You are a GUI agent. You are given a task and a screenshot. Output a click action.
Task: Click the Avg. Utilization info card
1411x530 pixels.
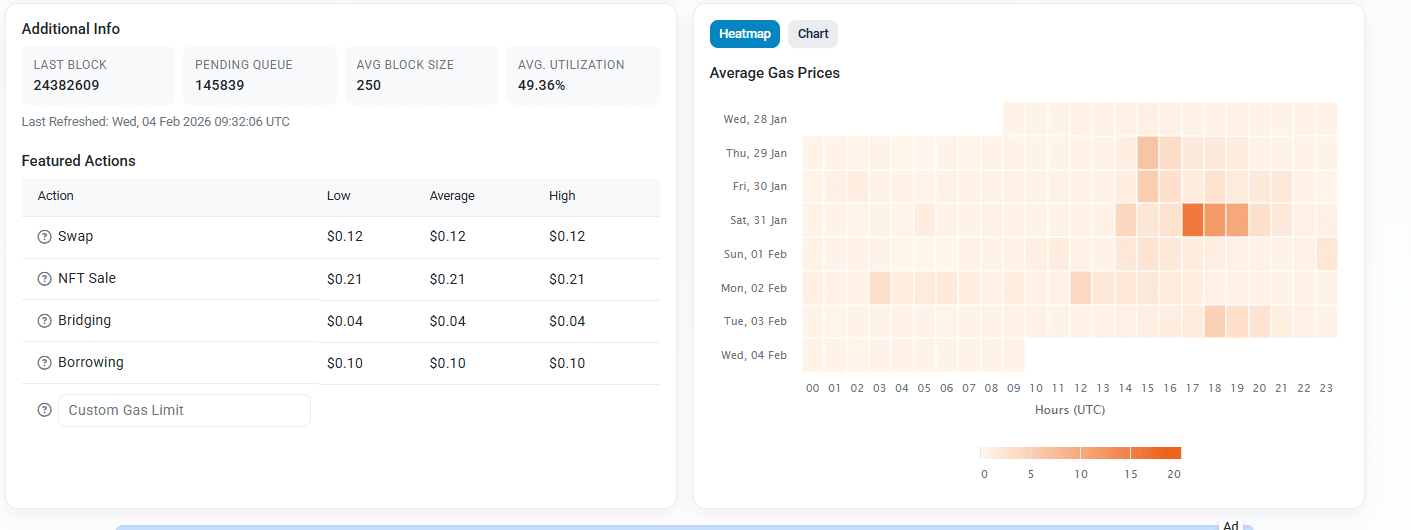point(582,75)
